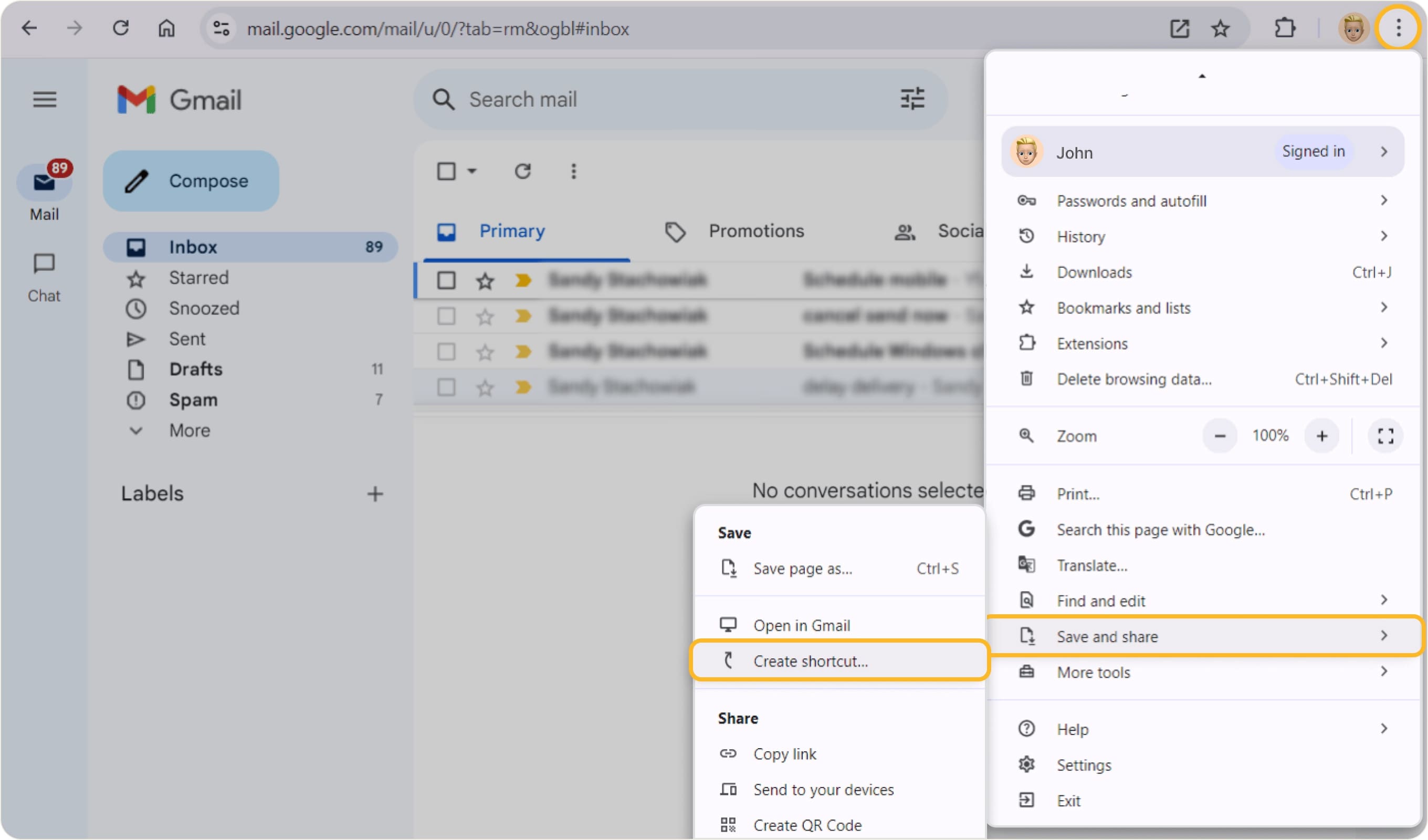Viewport: 1428px width, 840px height.
Task: Enter full screen mode icon
Action: pos(1386,436)
